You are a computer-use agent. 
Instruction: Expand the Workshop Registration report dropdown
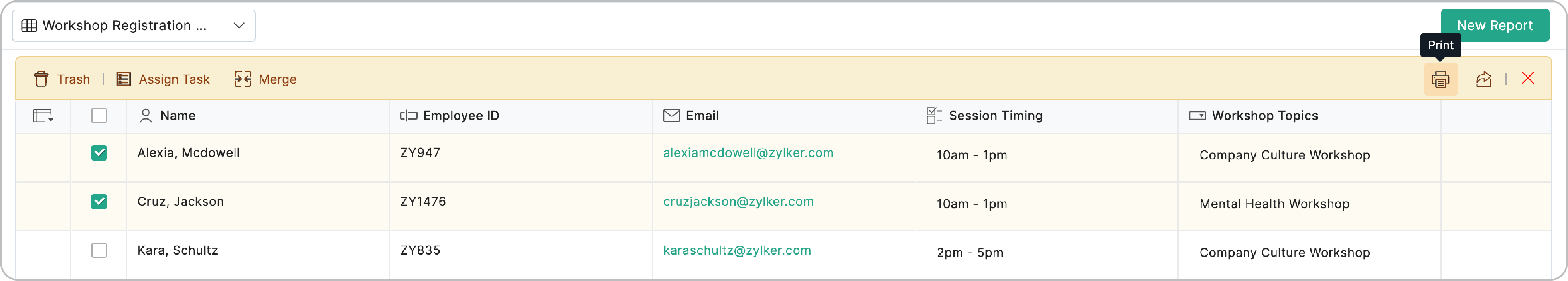pyautogui.click(x=239, y=26)
